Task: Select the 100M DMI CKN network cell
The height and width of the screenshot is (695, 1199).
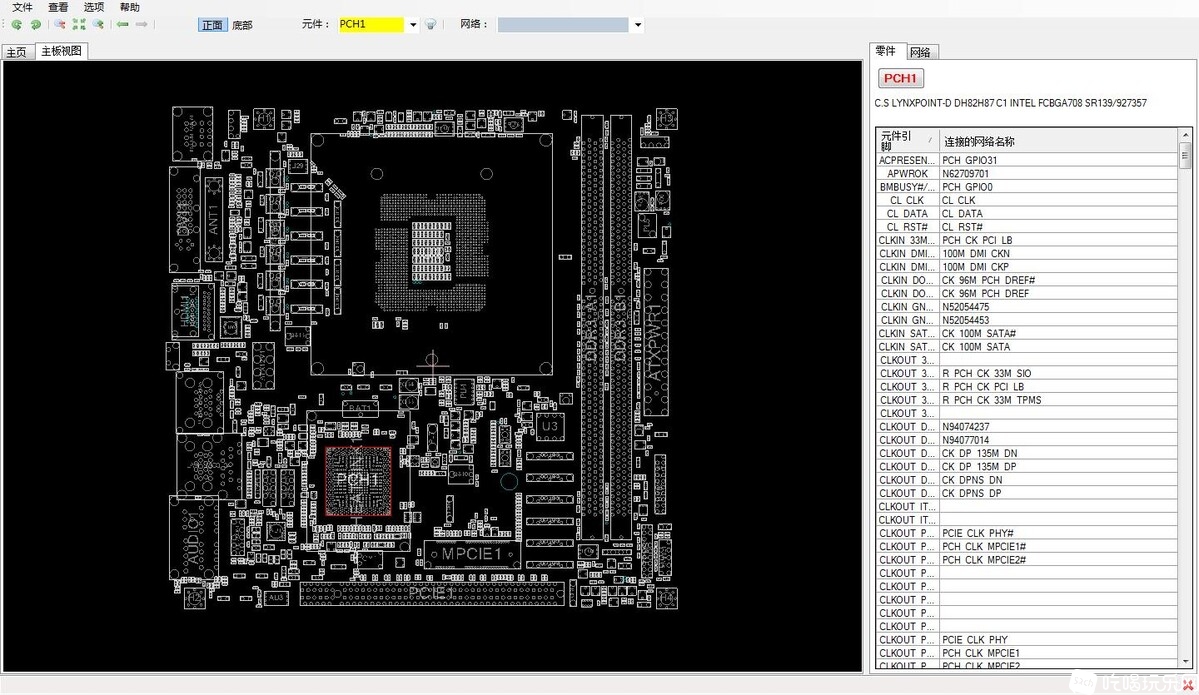Action: coord(1058,253)
